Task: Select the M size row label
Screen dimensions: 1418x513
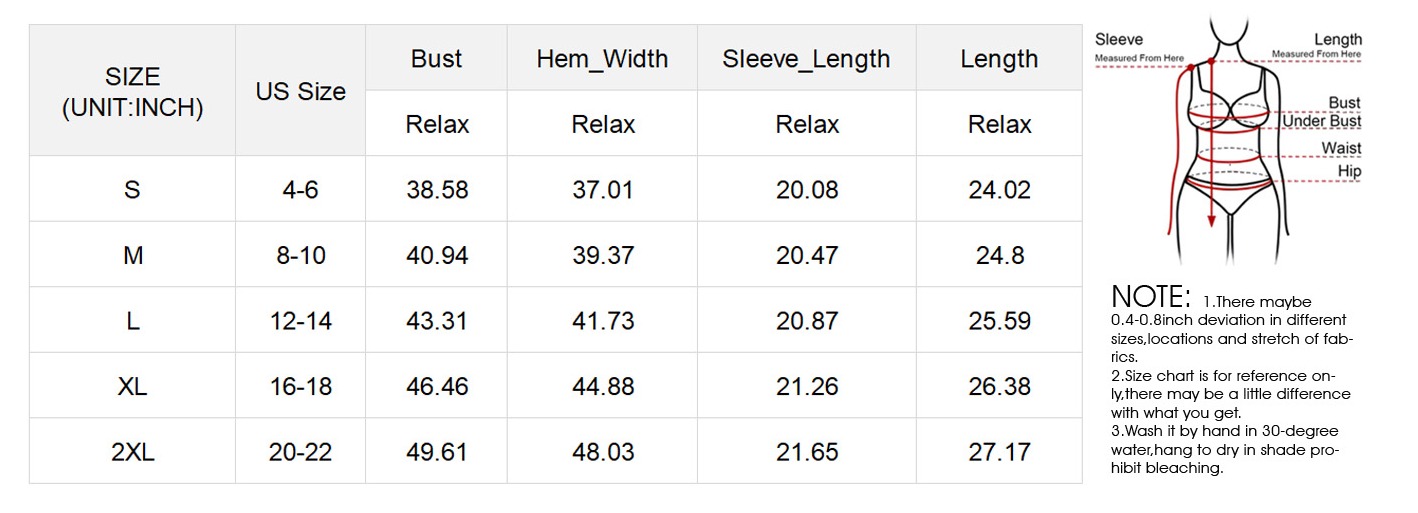Action: (132, 255)
